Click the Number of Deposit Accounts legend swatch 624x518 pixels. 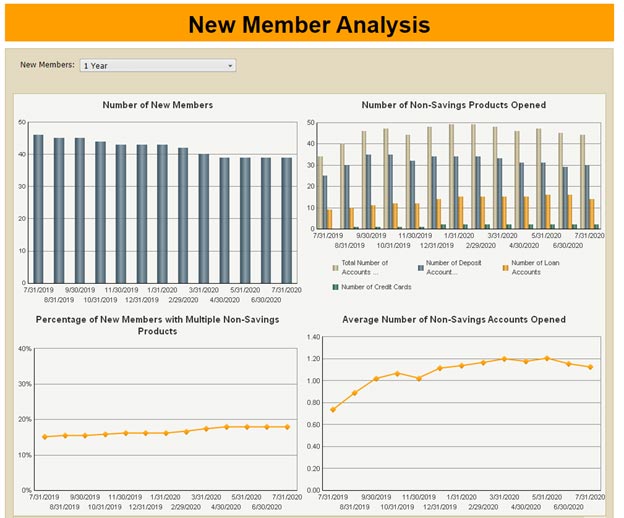420,266
